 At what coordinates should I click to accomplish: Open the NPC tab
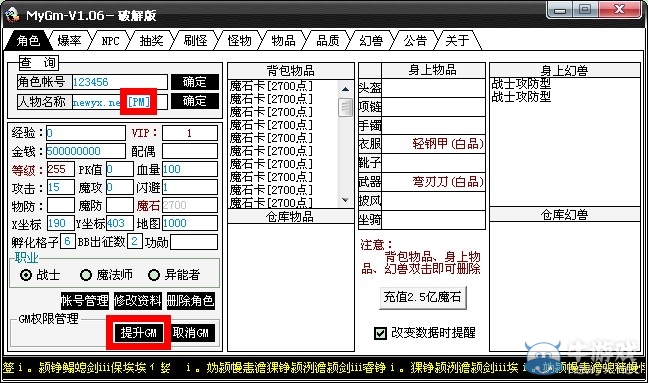[x=110, y=40]
